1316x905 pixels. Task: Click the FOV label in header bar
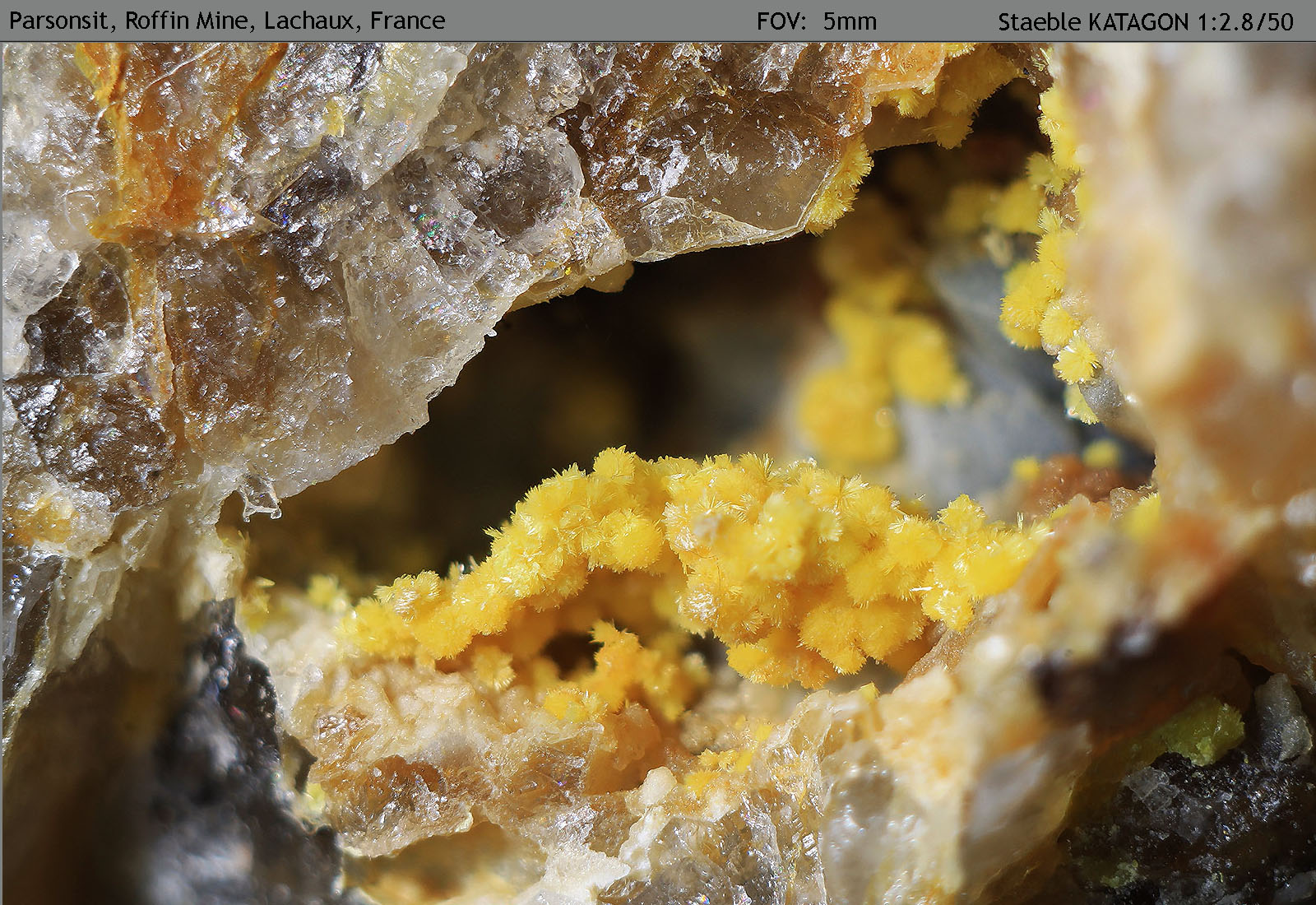(781, 21)
